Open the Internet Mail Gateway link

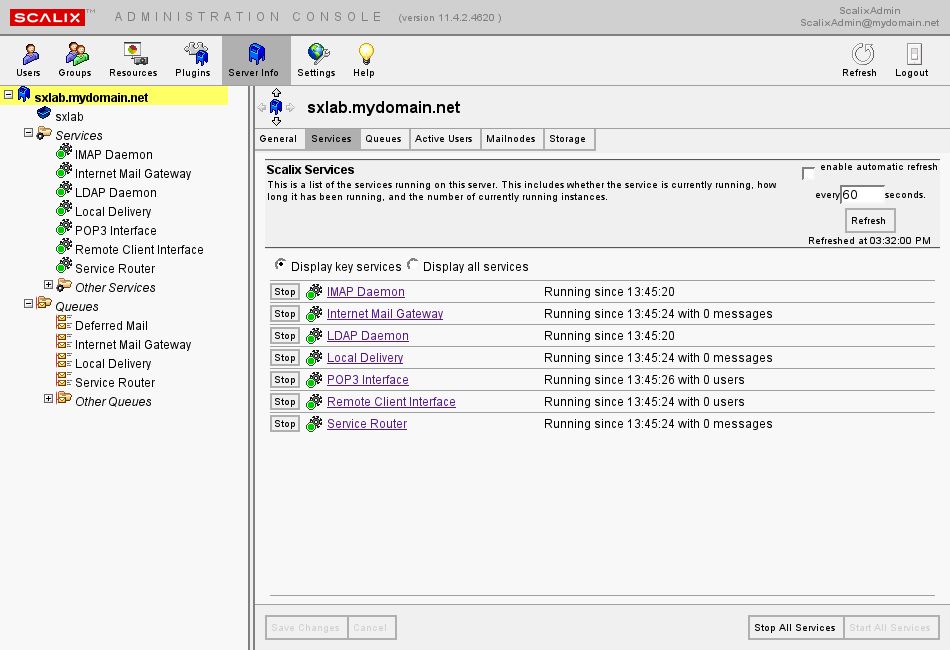tap(385, 314)
